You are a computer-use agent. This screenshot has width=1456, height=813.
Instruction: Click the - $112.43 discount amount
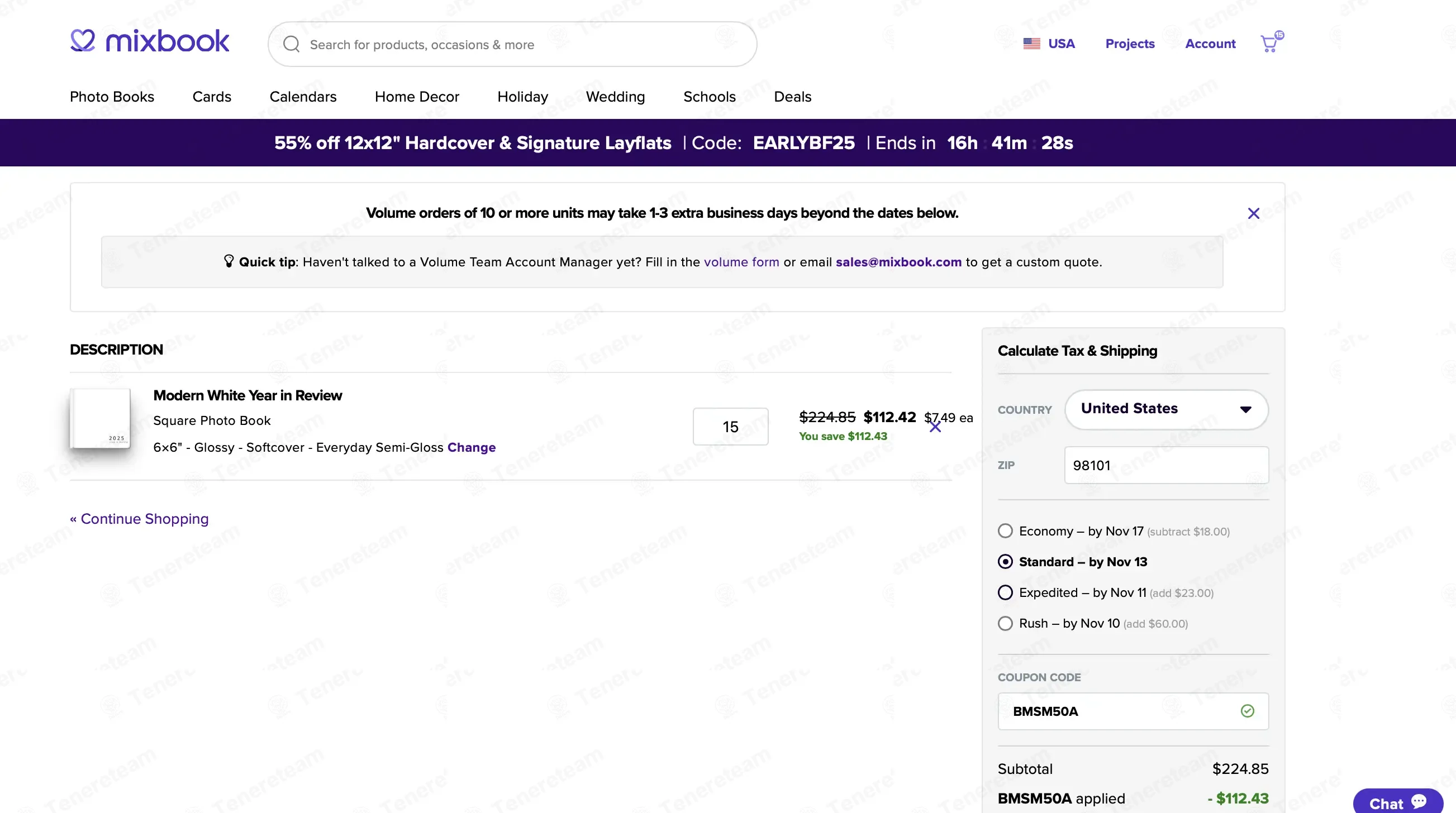pyautogui.click(x=1238, y=798)
